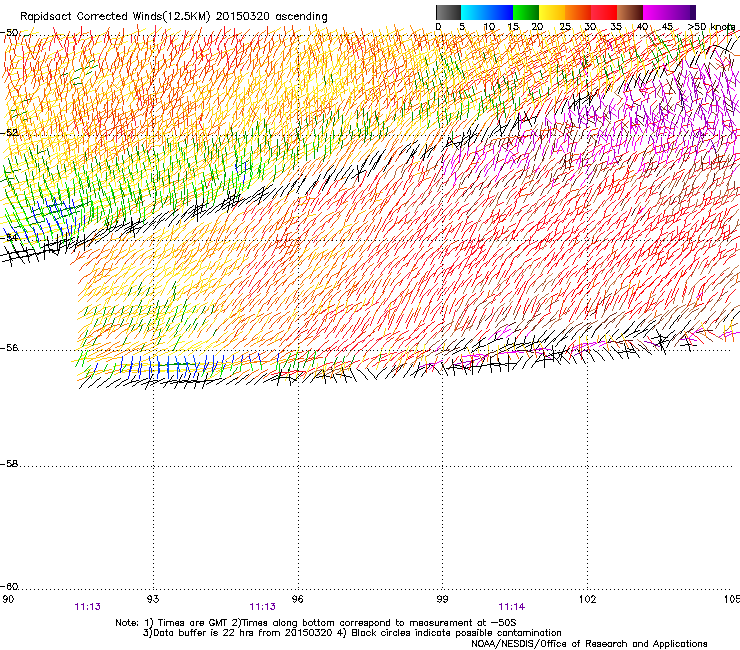
Task: Click the '-60' latitude axis label
Action: point(10,587)
